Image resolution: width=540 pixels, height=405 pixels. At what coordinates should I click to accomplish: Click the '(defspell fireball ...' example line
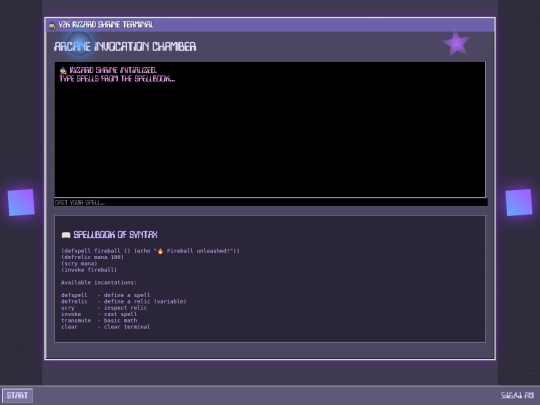[x=150, y=251]
